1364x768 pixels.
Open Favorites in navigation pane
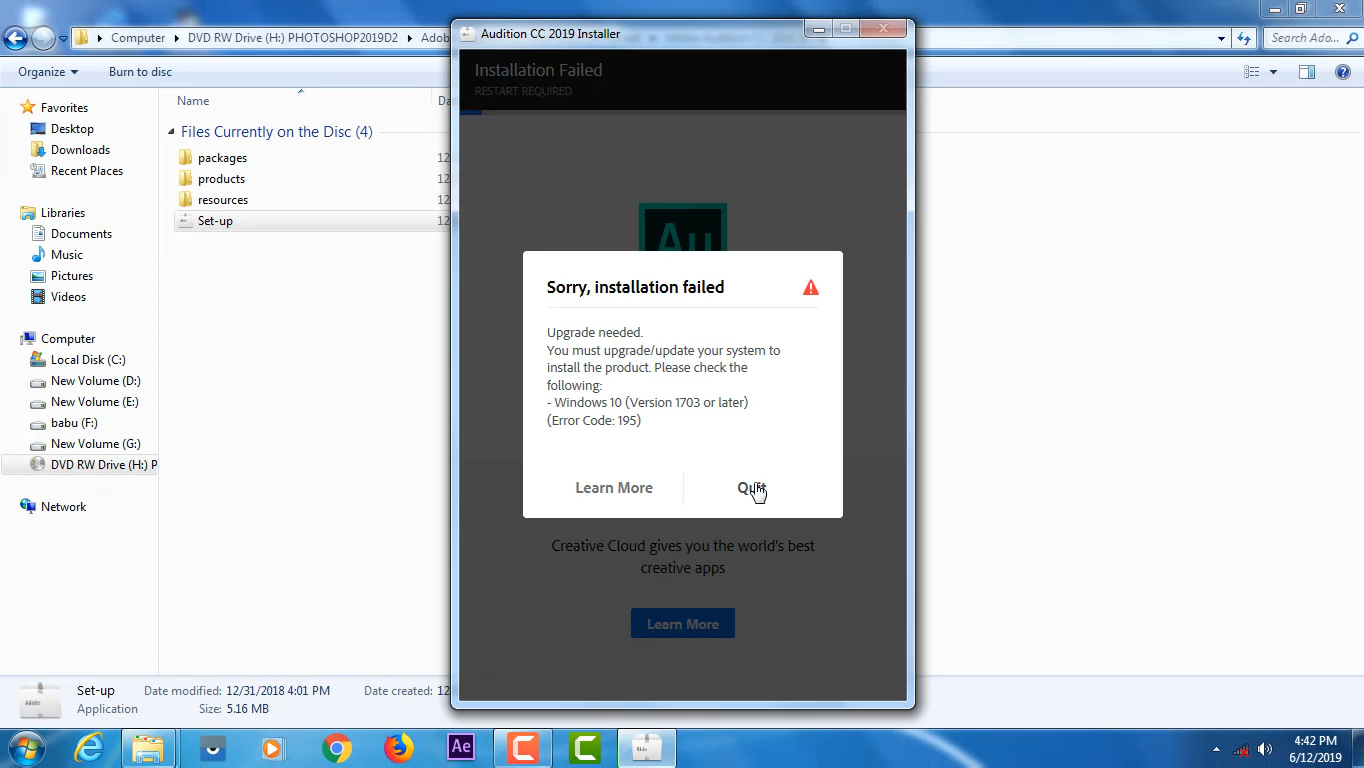64,108
